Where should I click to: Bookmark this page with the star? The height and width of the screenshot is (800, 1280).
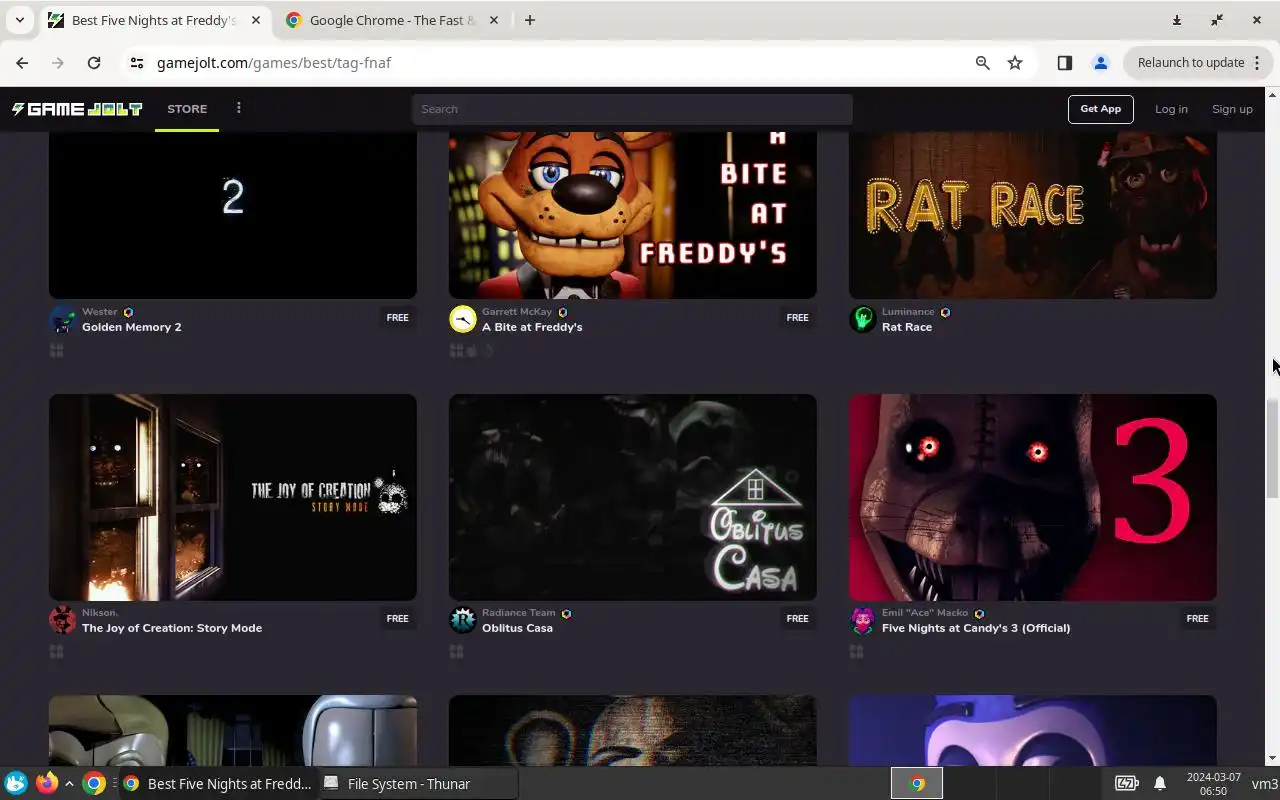click(1015, 62)
